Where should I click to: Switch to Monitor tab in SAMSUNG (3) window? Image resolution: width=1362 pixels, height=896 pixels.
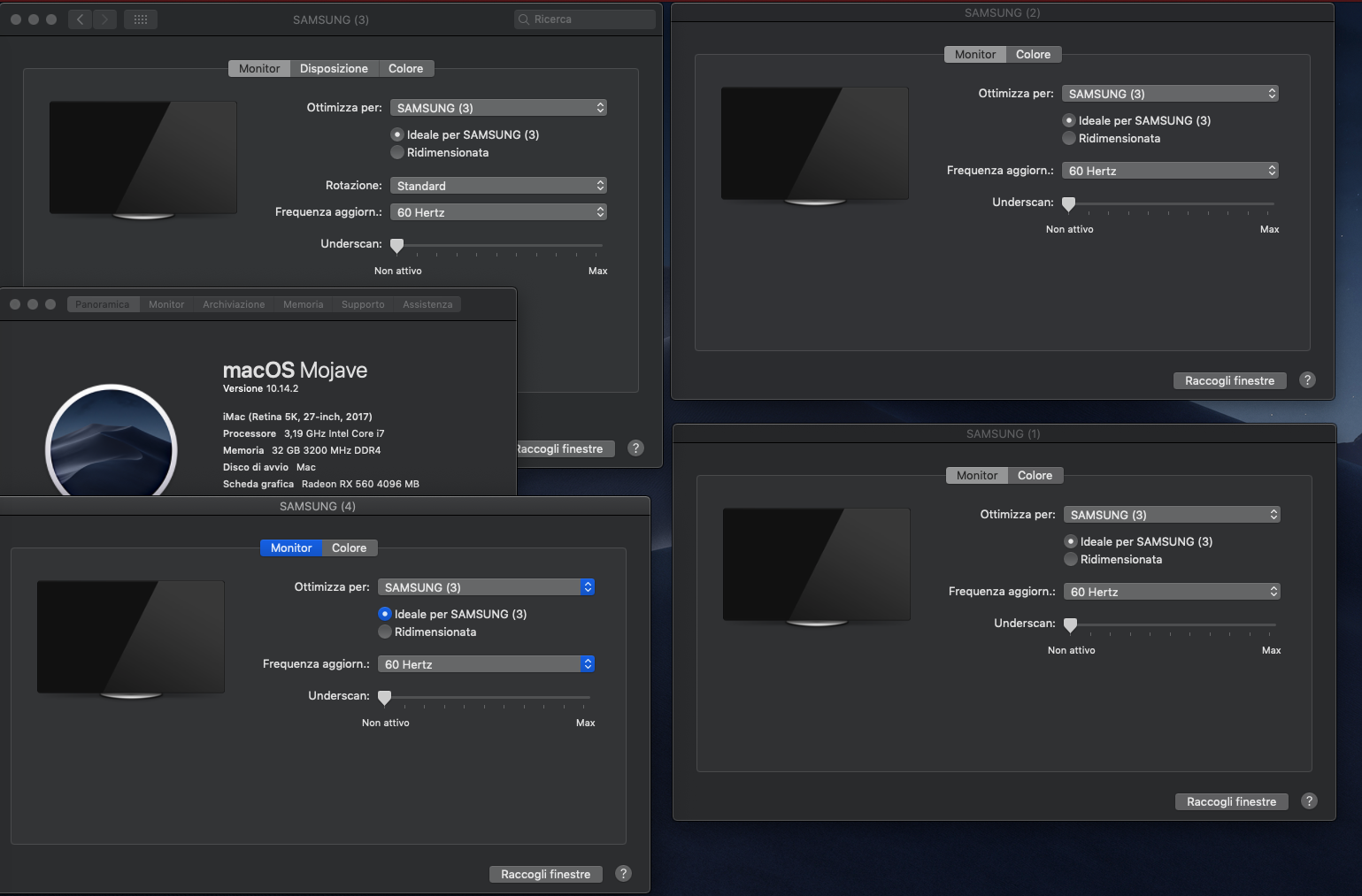(259, 68)
